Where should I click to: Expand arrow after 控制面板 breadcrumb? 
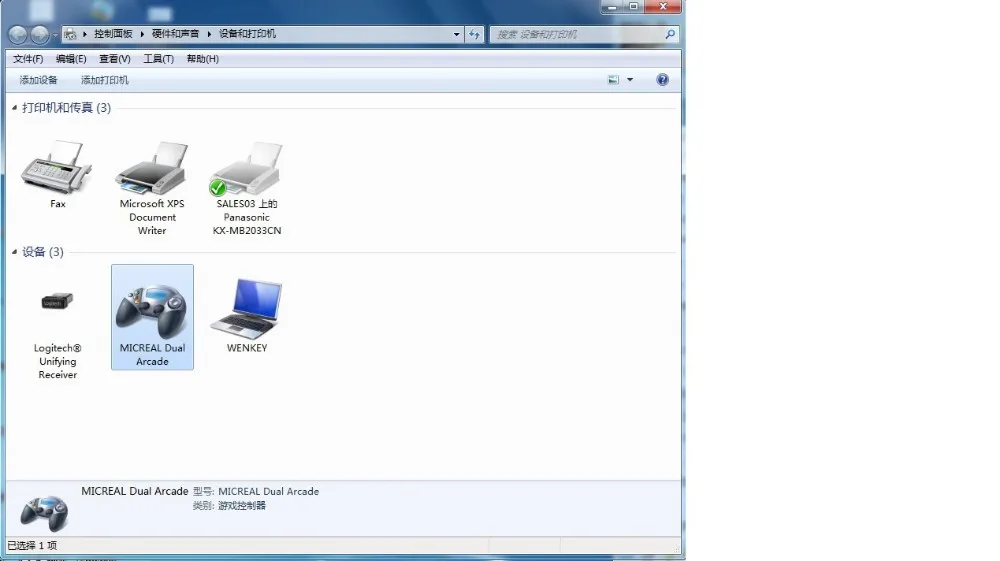(x=142, y=34)
